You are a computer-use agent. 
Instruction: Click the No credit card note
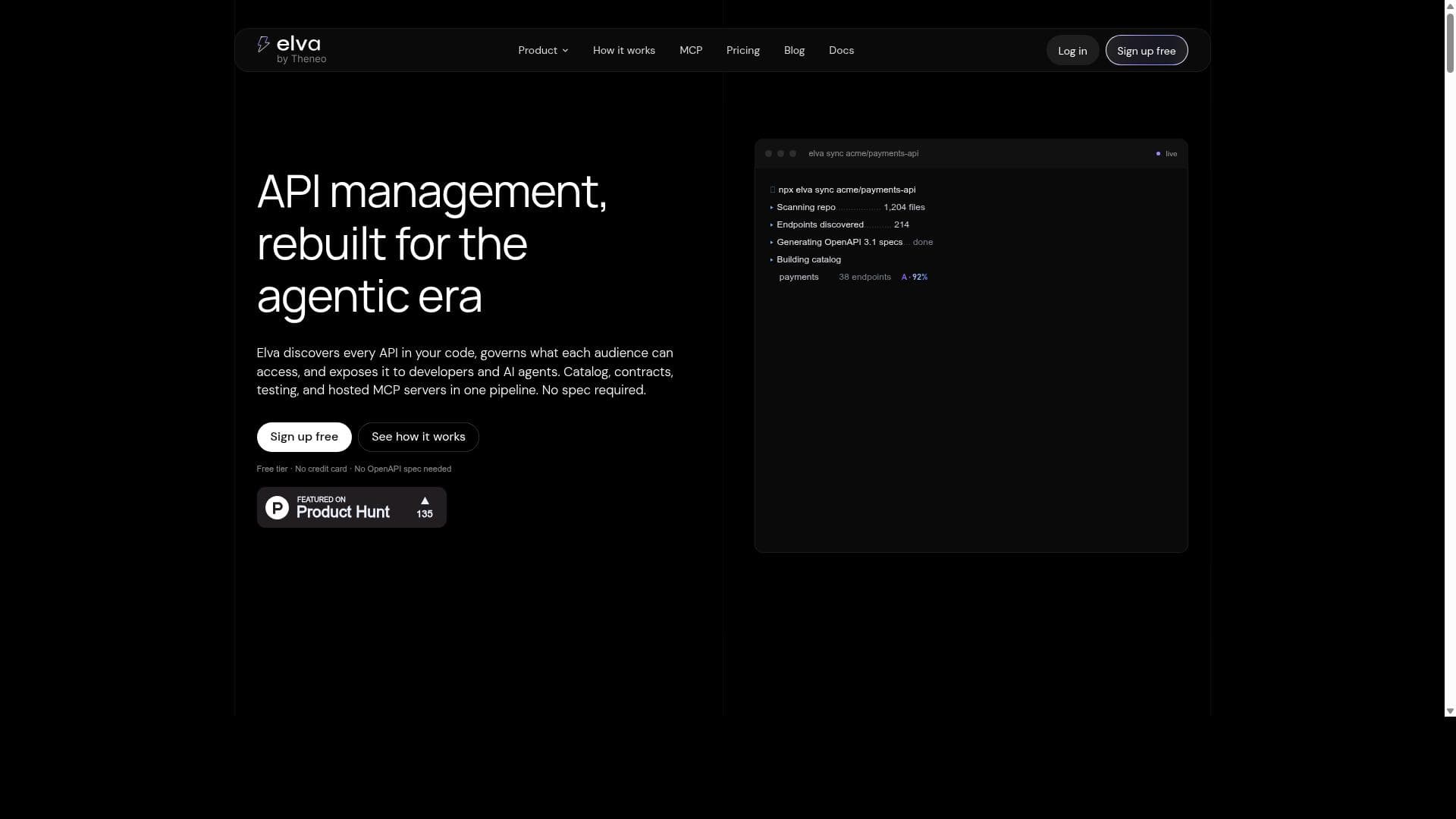click(x=321, y=469)
